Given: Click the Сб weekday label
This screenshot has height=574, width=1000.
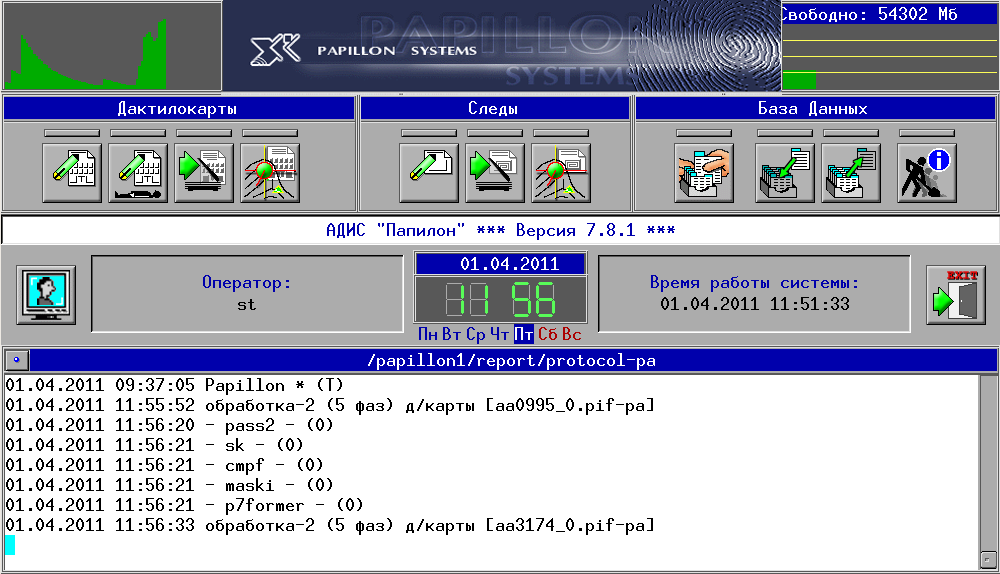Looking at the screenshot, I should (548, 334).
